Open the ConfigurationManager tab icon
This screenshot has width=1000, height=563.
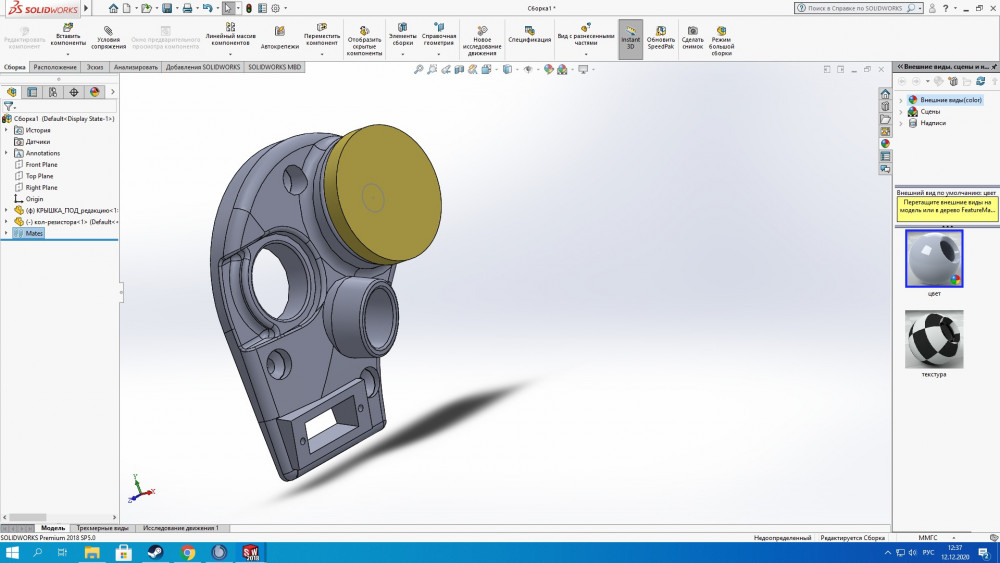[x=53, y=92]
